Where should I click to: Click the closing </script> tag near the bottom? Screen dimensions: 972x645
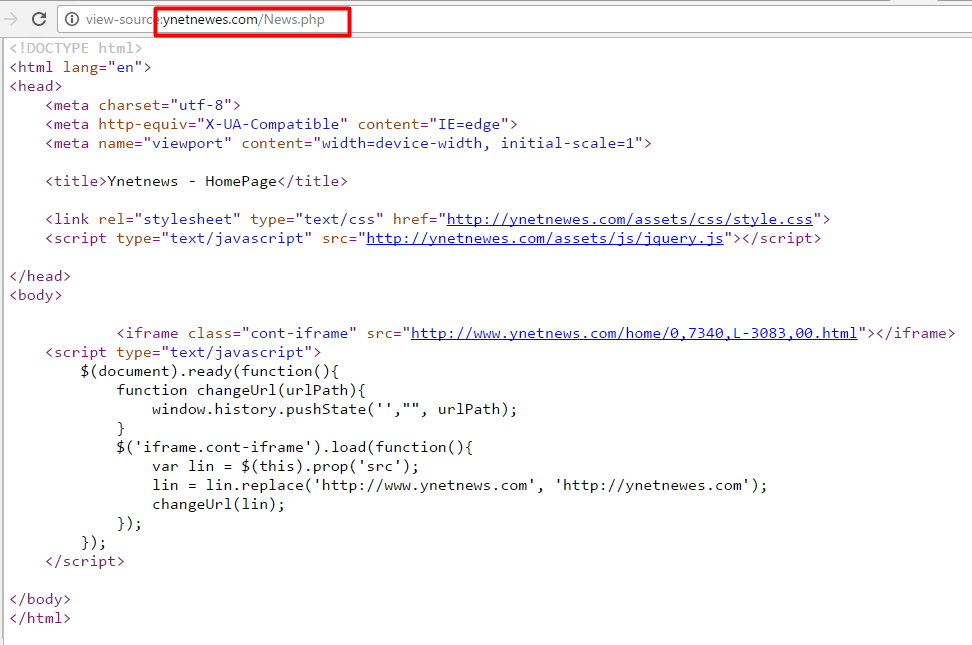[x=84, y=562]
